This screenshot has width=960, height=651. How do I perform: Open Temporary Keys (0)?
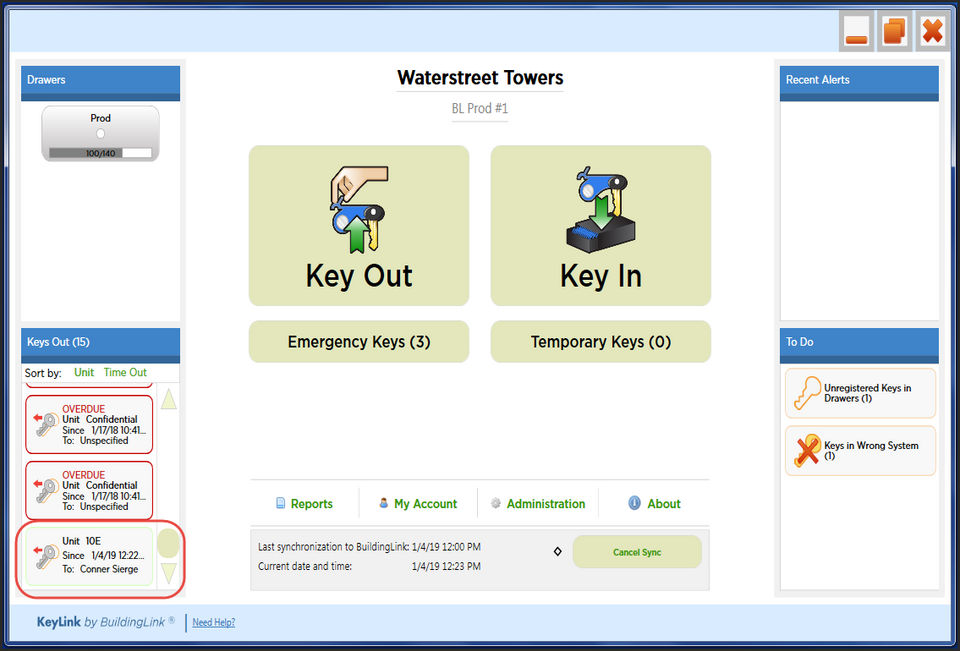click(x=601, y=342)
